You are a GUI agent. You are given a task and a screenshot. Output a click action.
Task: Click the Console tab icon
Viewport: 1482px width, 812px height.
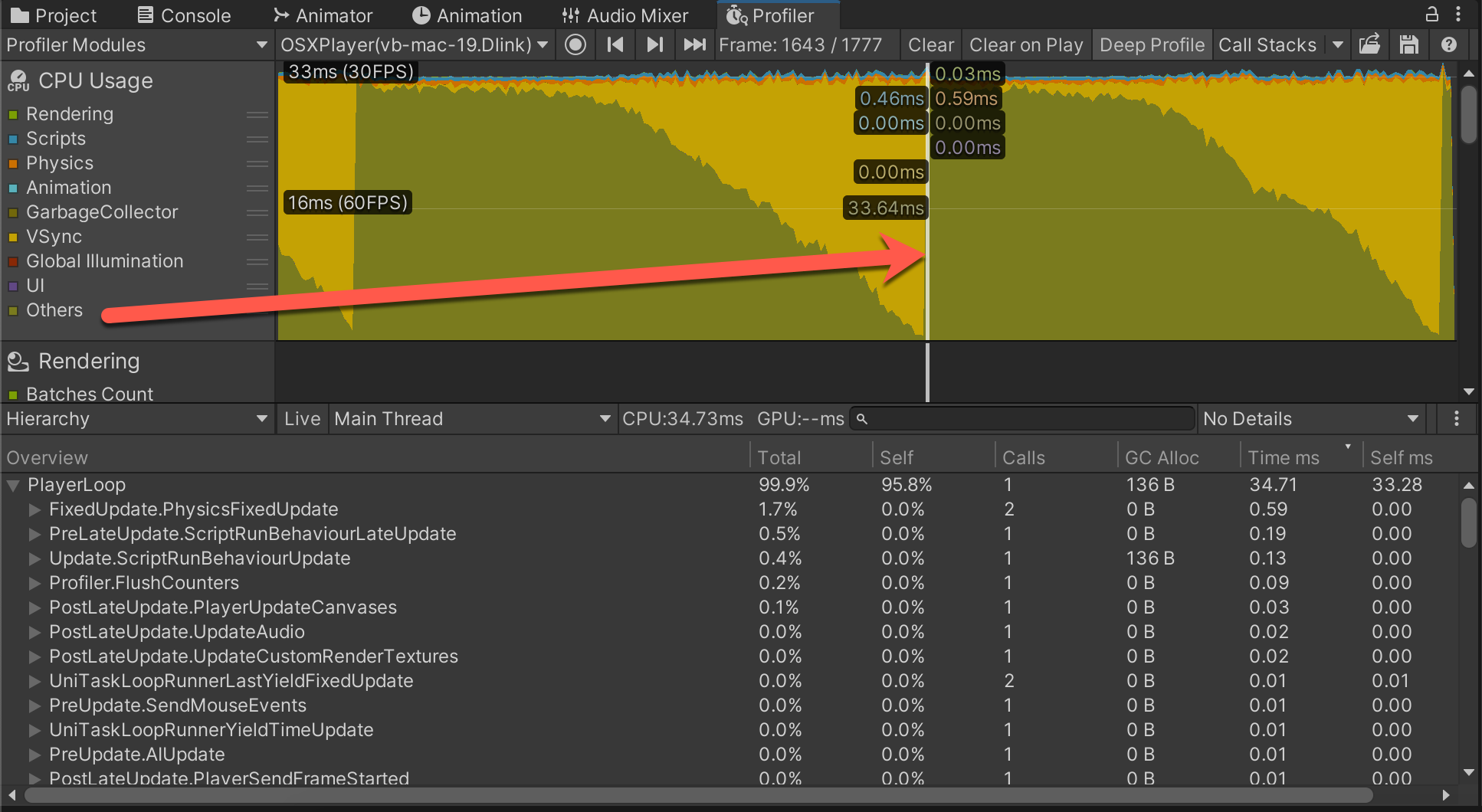coord(145,15)
